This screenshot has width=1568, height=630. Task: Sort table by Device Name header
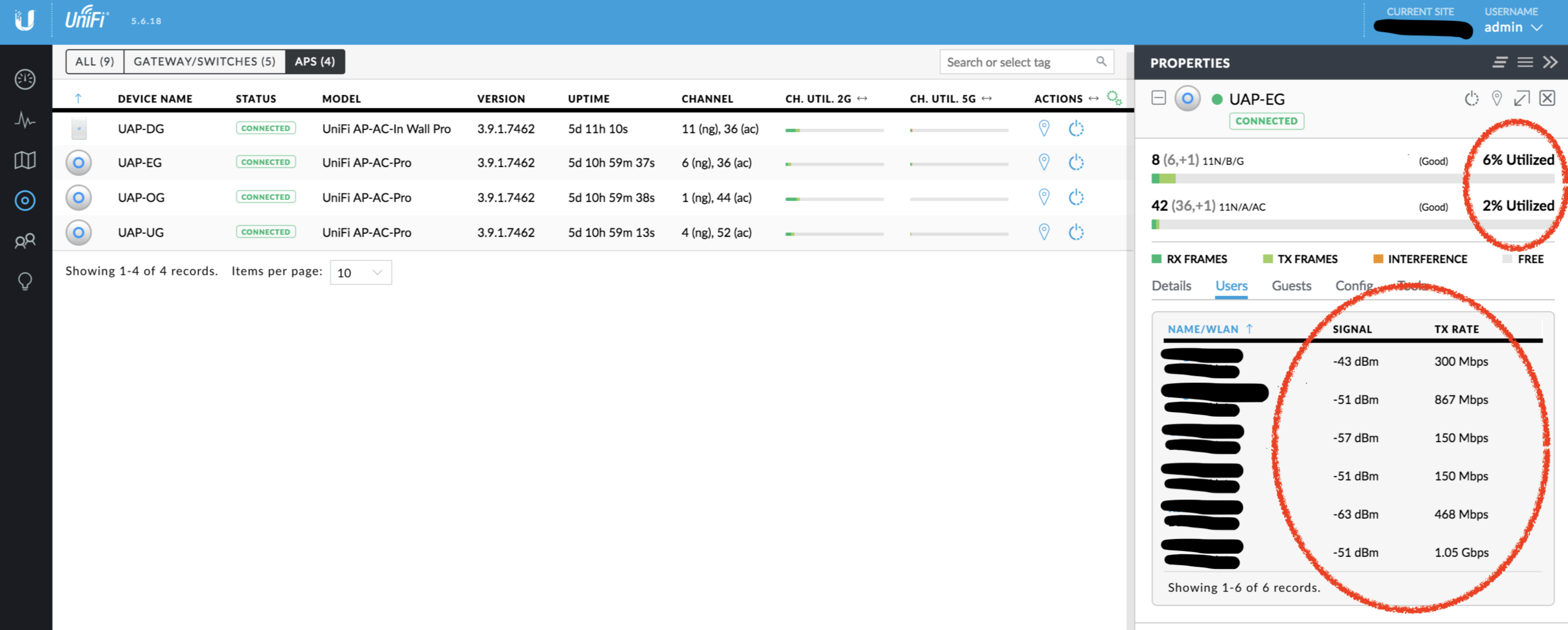[155, 98]
